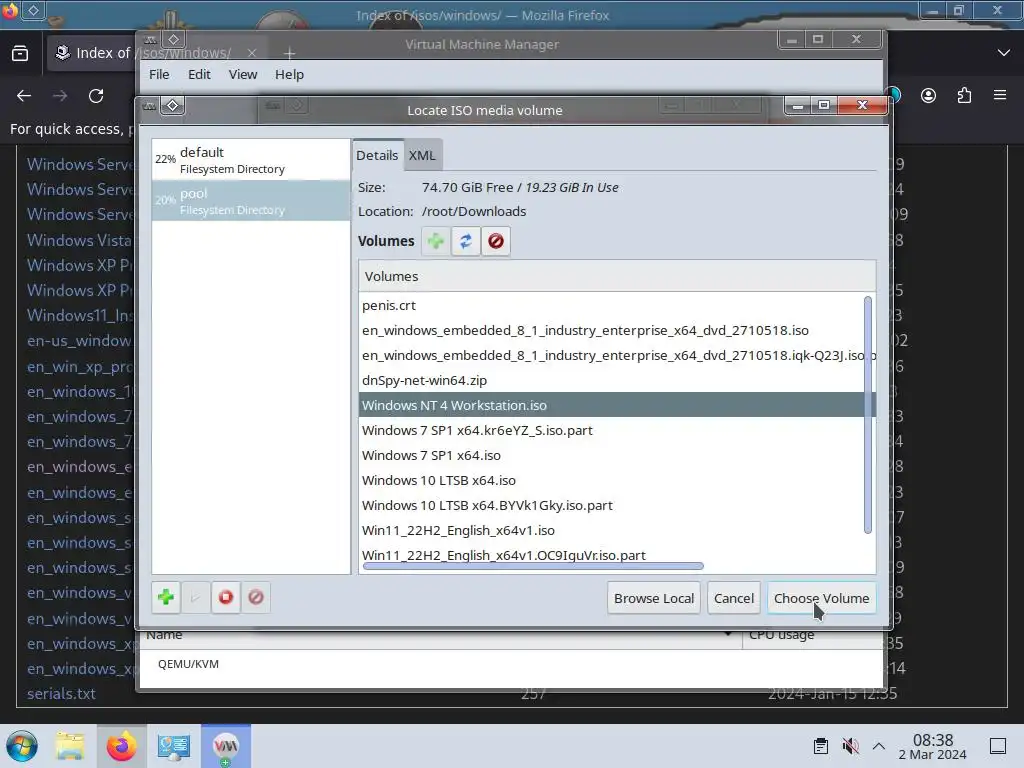Start the selected storage pool
Viewport: 1024px width, 768px height.
(195, 597)
